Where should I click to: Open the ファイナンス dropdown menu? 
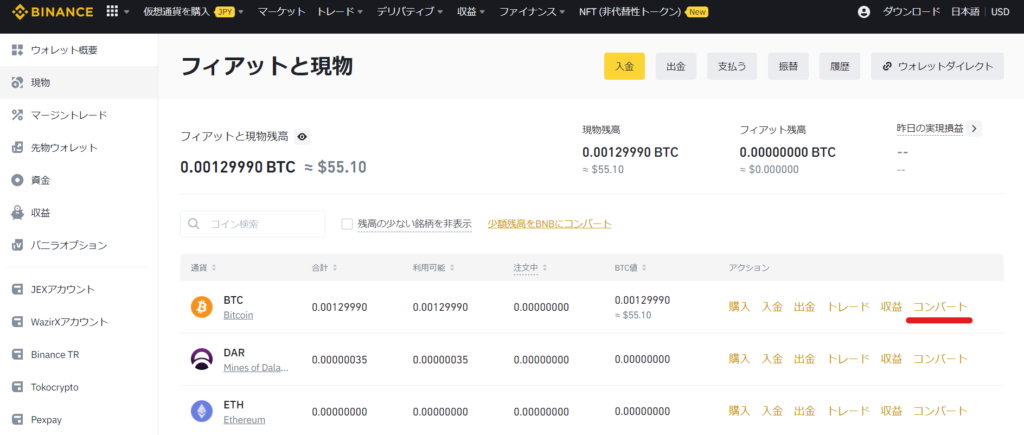[x=532, y=12]
